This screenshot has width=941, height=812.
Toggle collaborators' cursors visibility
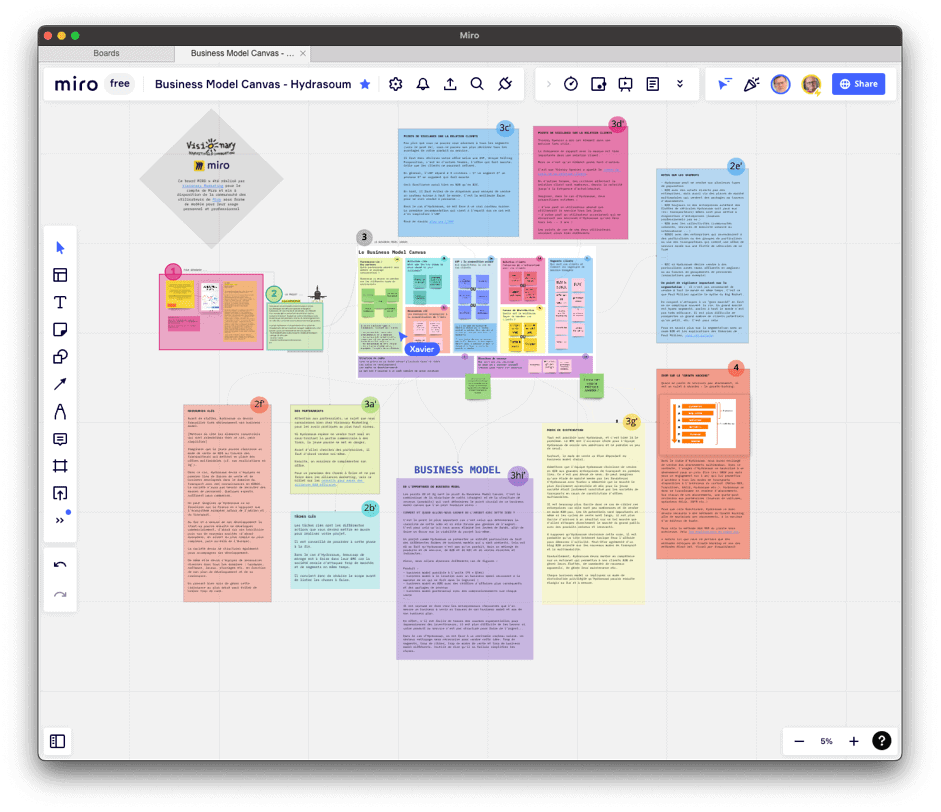coord(724,84)
